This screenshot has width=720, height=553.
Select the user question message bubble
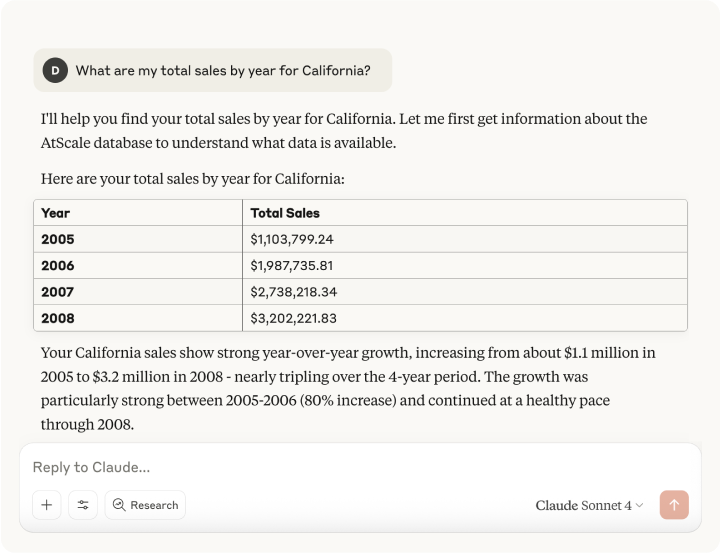[222, 71]
